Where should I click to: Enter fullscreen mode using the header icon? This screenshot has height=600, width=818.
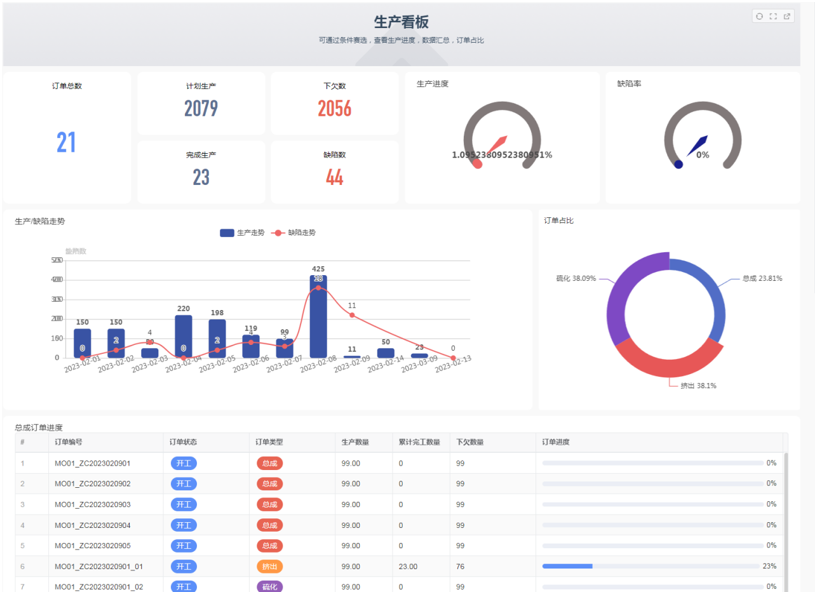point(773,16)
